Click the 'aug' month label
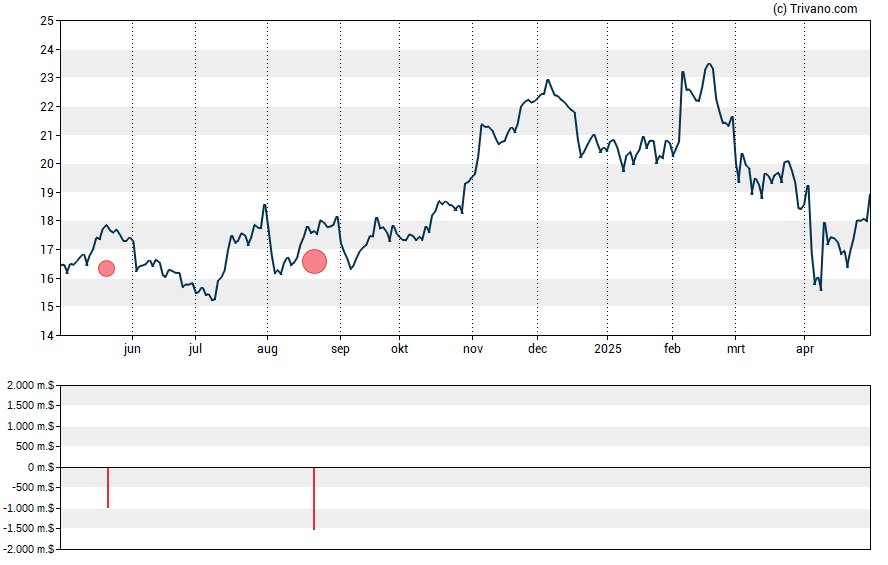The height and width of the screenshot is (565, 888). (267, 349)
